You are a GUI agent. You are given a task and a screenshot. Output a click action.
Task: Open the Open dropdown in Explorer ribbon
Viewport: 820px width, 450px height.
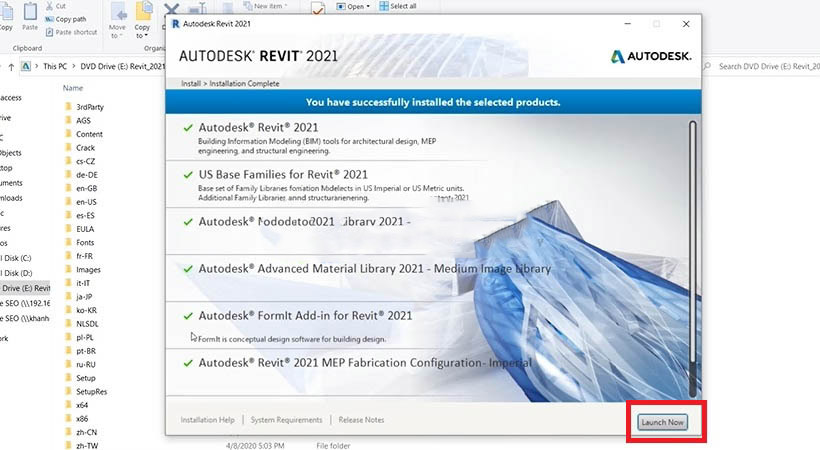(353, 6)
